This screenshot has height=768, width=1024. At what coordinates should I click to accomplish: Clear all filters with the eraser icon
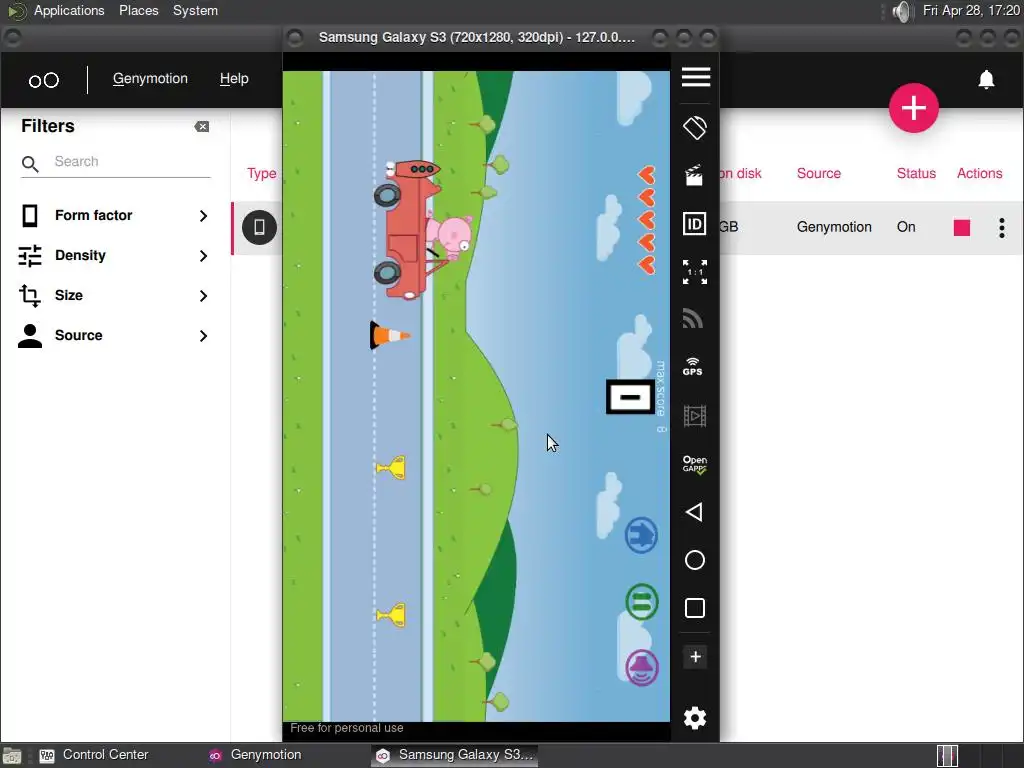(x=202, y=127)
